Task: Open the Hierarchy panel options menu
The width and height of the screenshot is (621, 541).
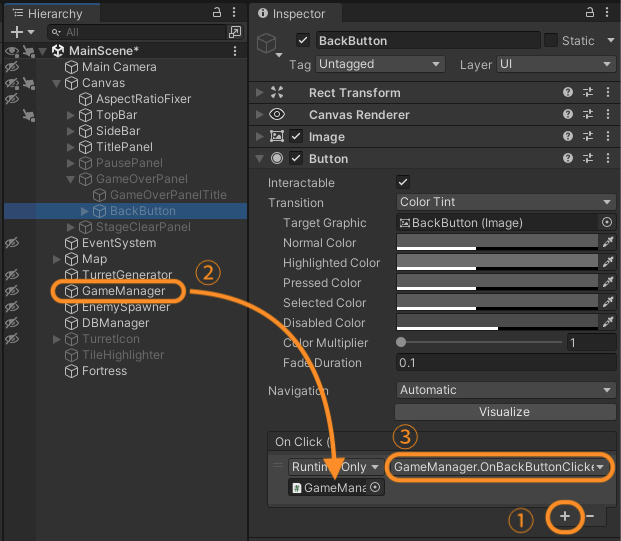Action: (x=234, y=12)
